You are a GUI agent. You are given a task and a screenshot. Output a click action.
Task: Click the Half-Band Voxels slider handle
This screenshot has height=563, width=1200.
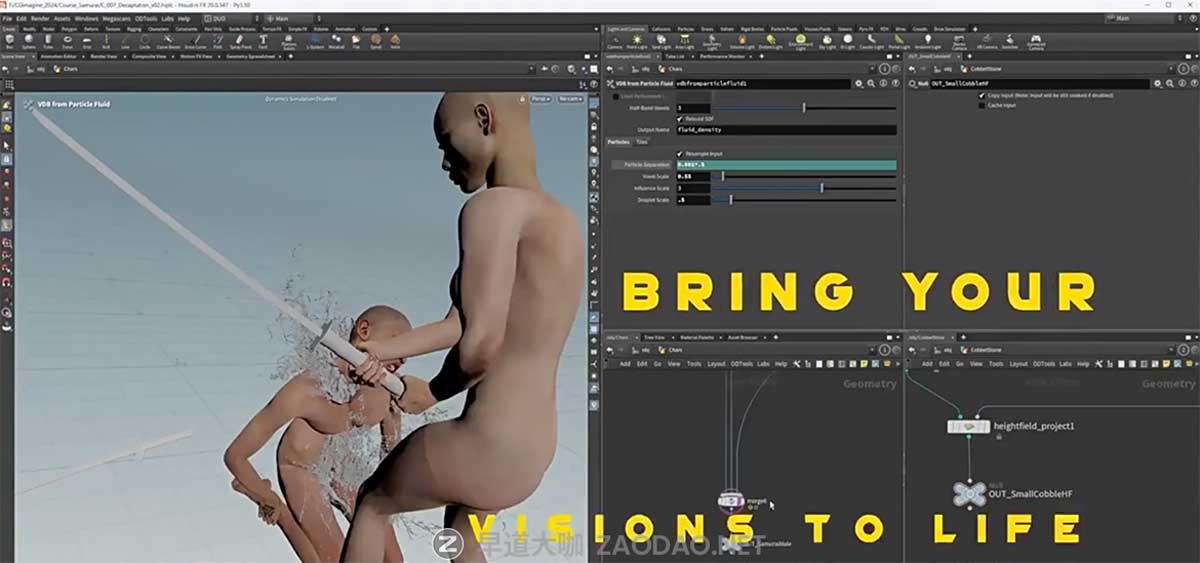tap(804, 107)
